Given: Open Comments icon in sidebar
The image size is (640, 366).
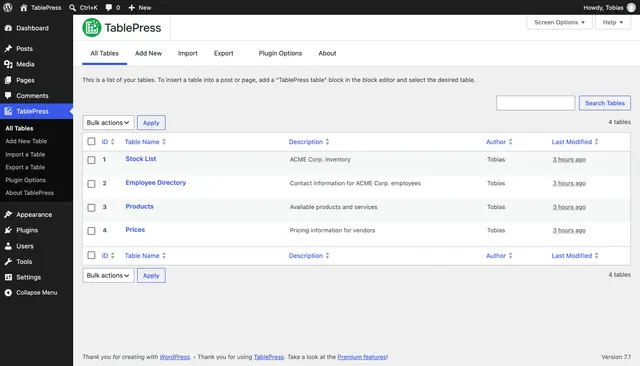Looking at the screenshot, I should coord(8,95).
